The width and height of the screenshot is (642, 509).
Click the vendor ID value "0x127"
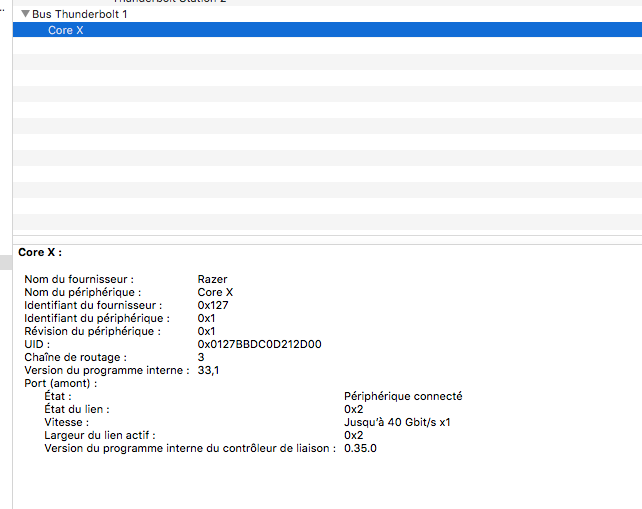point(213,305)
